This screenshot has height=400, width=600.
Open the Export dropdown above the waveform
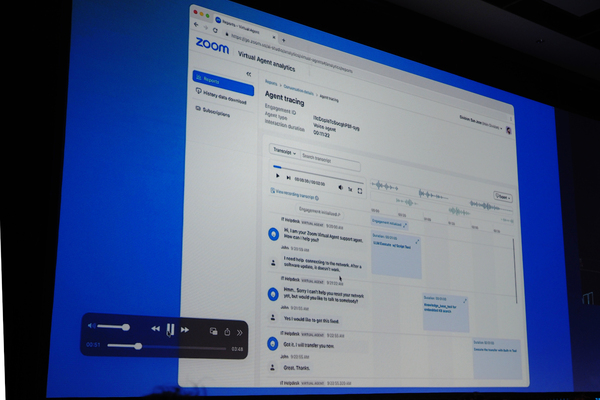pos(503,197)
